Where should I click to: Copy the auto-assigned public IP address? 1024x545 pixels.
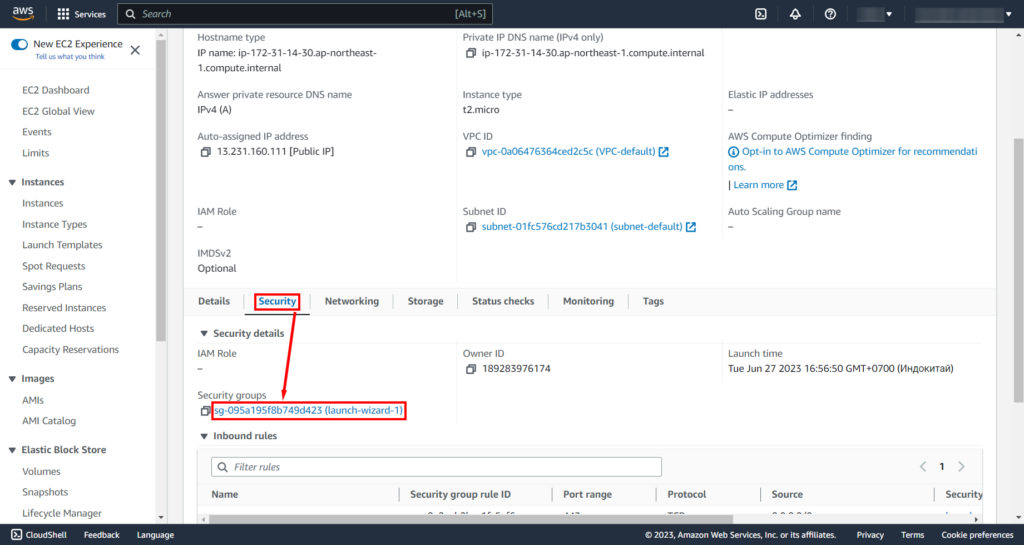[206, 151]
